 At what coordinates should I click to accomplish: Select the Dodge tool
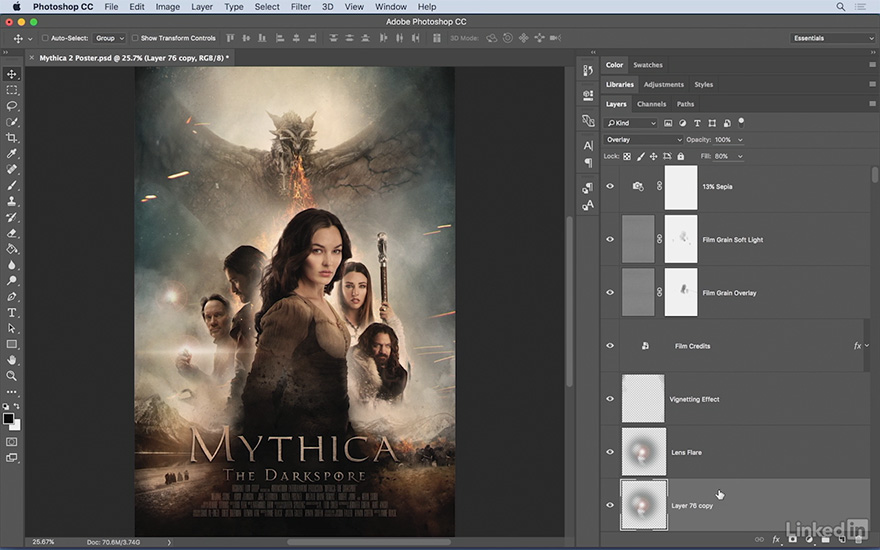tap(11, 280)
